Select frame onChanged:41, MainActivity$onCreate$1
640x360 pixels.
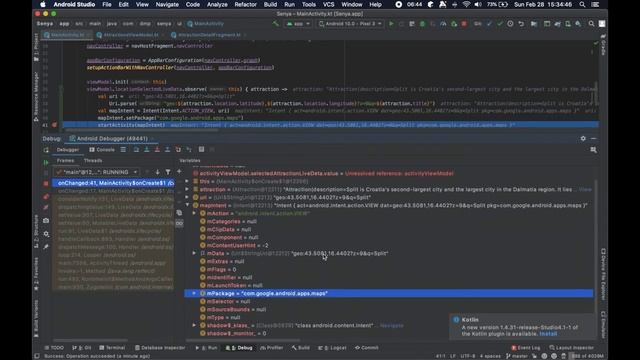pyautogui.click(x=113, y=183)
